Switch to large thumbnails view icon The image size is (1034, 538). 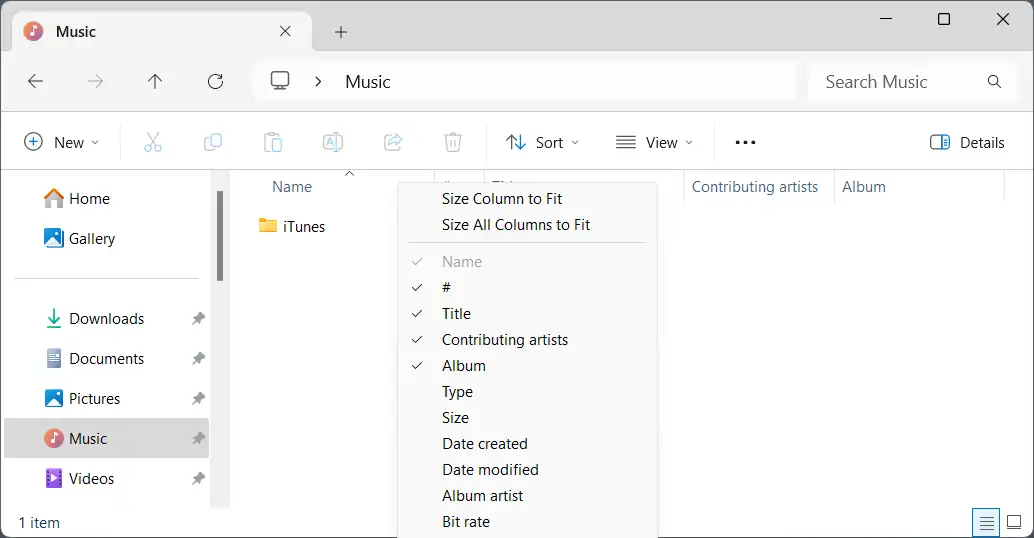click(1014, 522)
